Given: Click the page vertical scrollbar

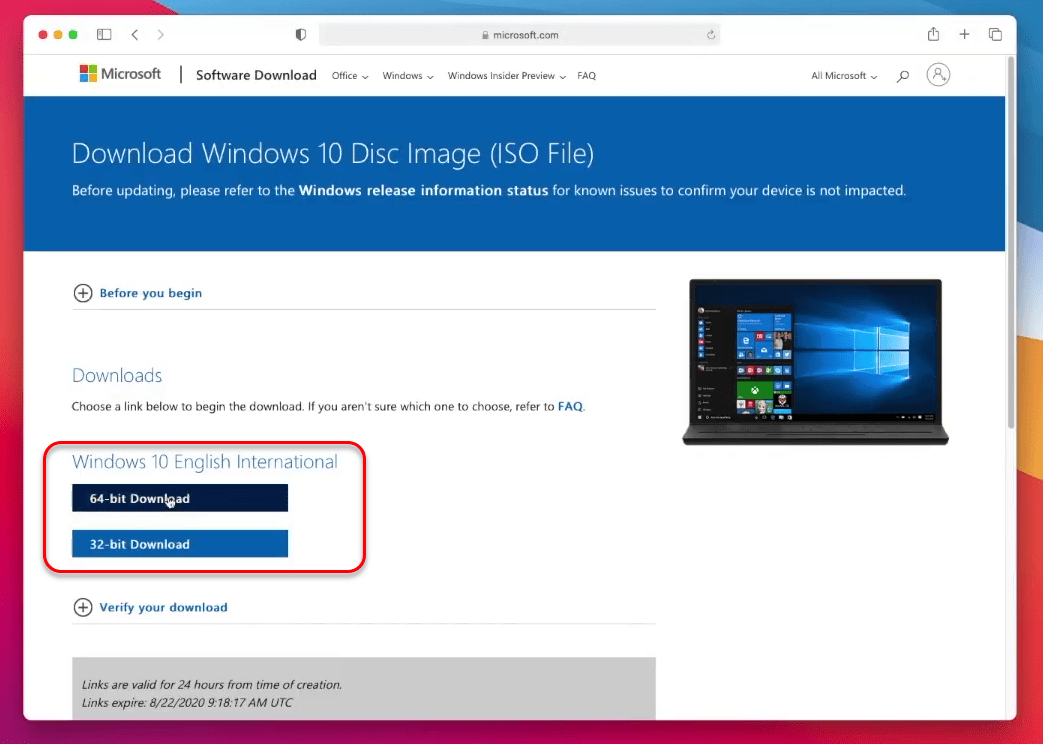Looking at the screenshot, I should coord(1011,242).
